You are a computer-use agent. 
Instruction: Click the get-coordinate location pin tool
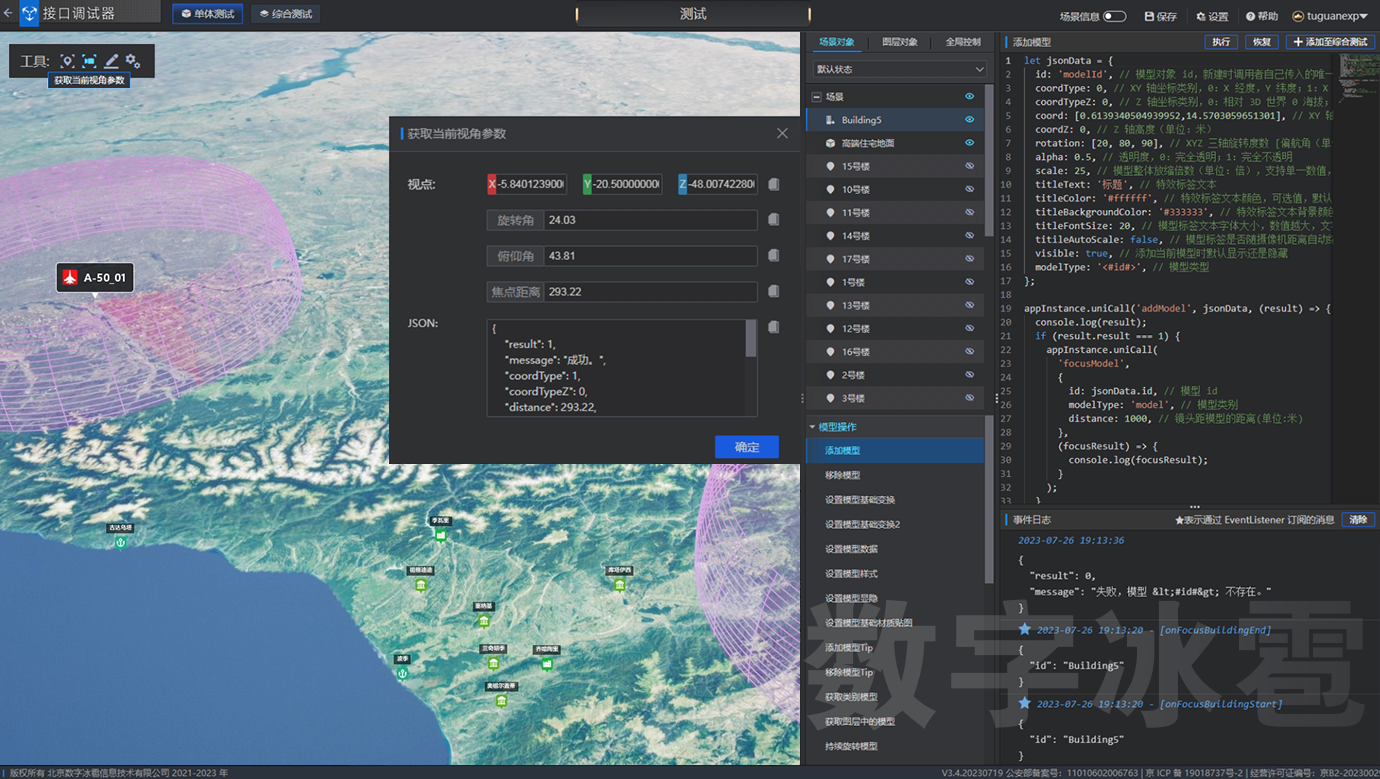67,61
